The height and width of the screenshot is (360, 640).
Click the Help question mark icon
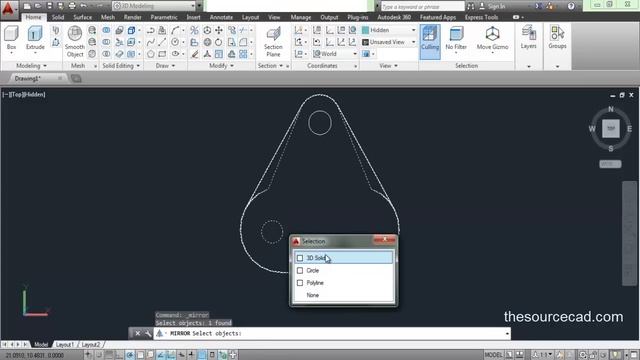click(571, 6)
